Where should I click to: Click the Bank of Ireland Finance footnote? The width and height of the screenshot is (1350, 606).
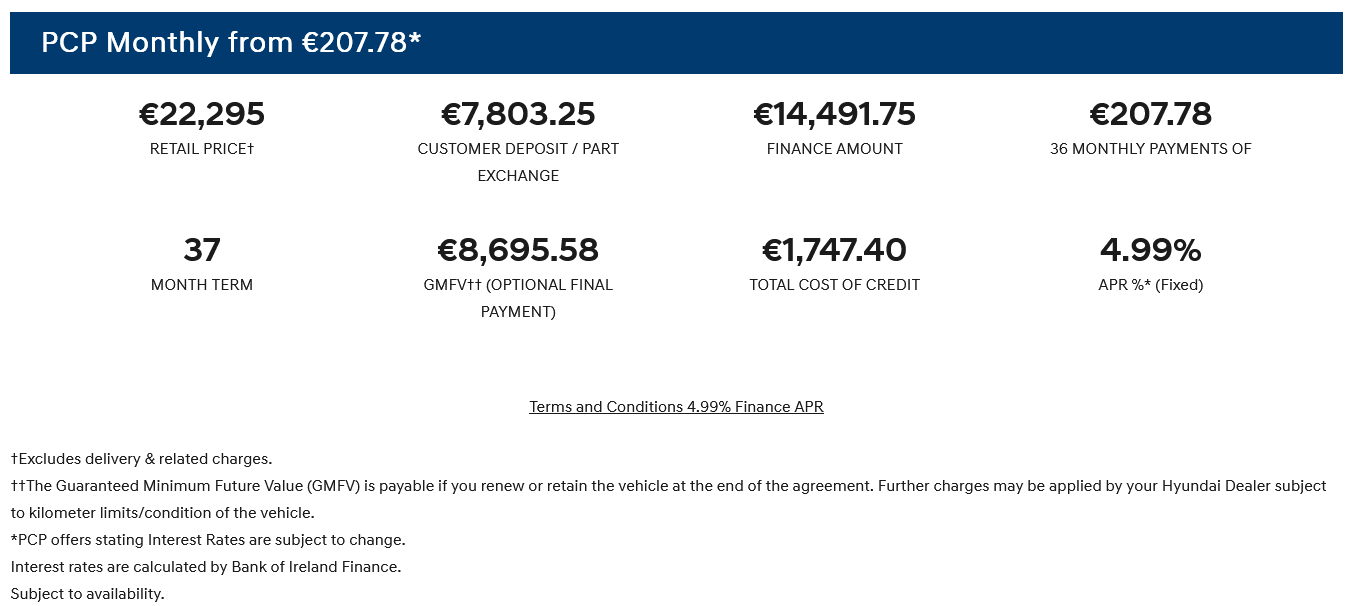click(x=206, y=567)
